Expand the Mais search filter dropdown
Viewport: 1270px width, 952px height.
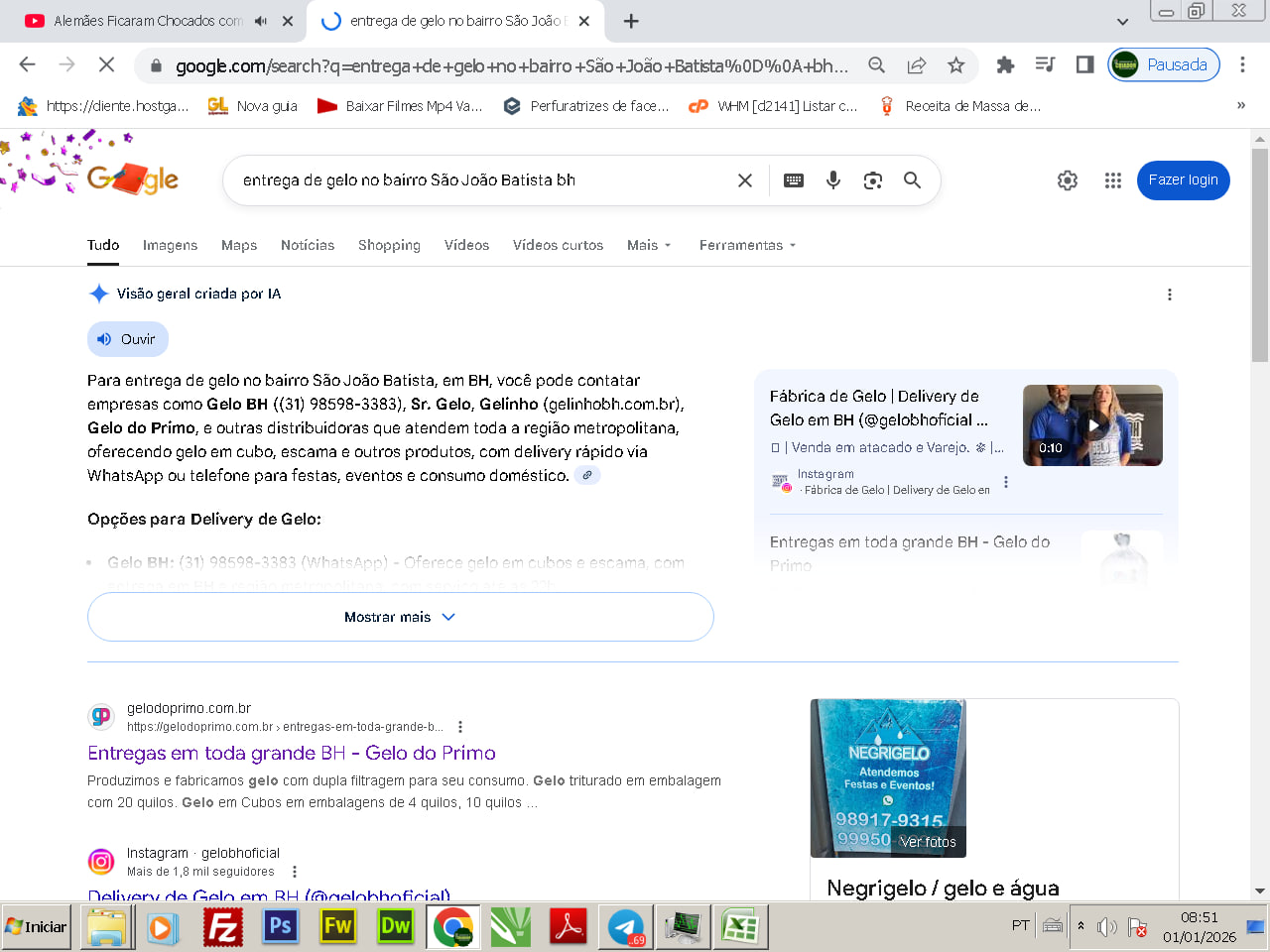[649, 245]
